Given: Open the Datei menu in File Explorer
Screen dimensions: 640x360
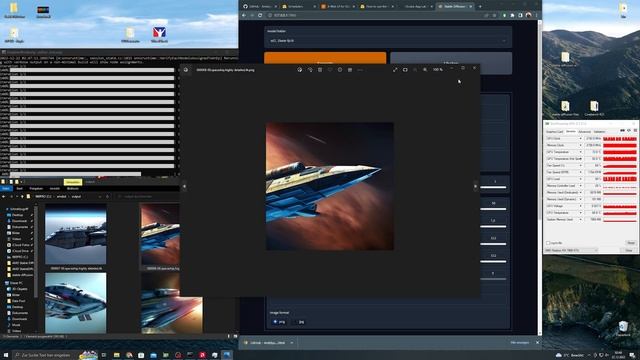Looking at the screenshot, I should pos(6,189).
